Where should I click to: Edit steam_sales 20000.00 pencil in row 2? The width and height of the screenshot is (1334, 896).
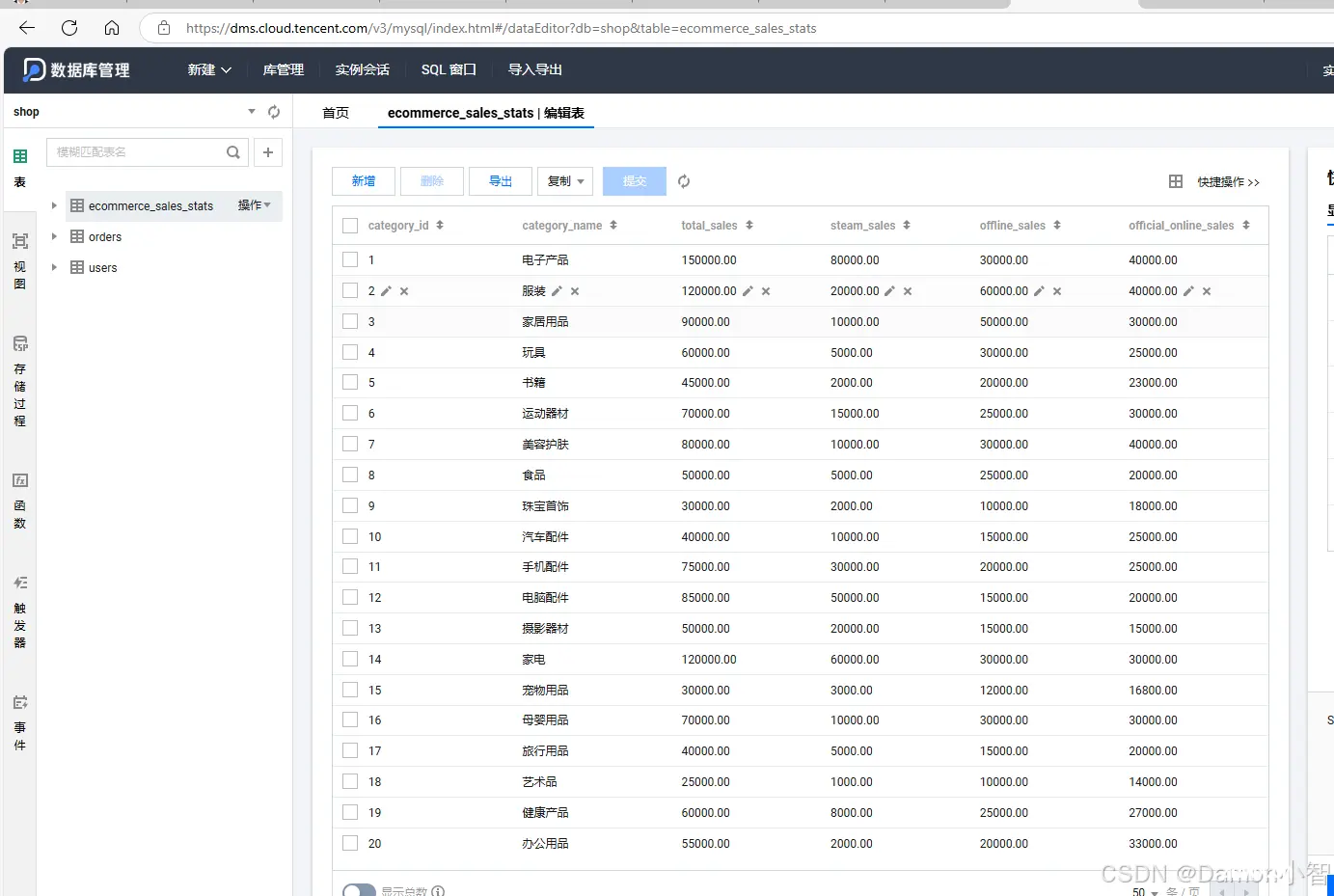tap(889, 291)
